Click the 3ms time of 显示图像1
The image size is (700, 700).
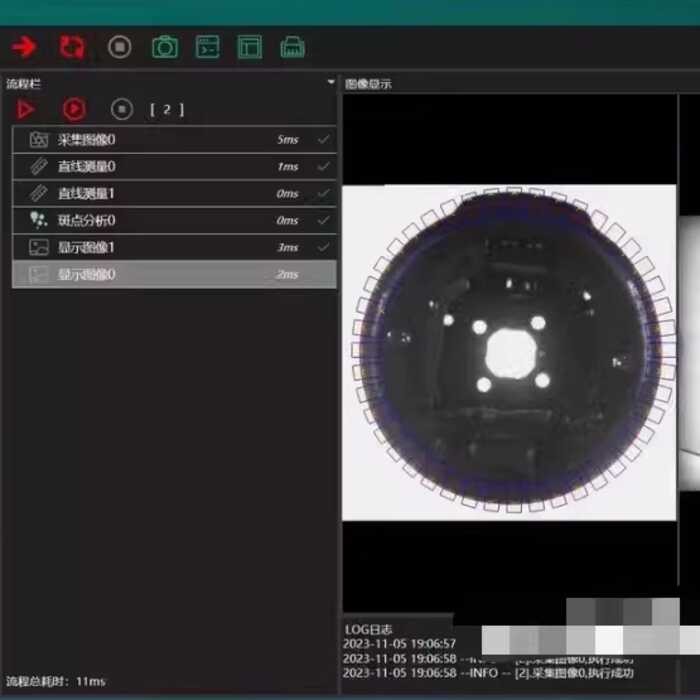point(288,247)
